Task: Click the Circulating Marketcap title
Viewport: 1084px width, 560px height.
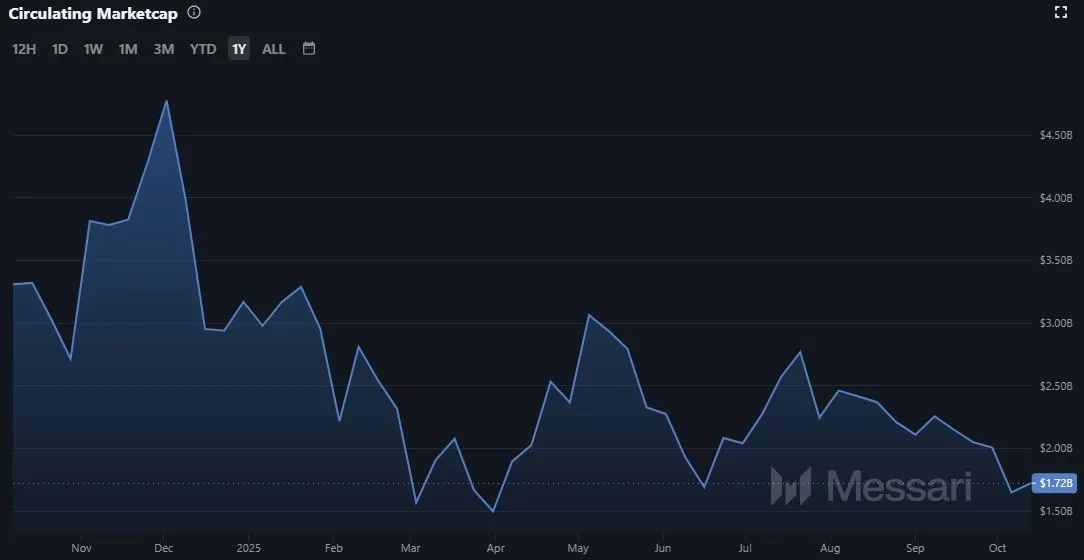Action: 93,13
